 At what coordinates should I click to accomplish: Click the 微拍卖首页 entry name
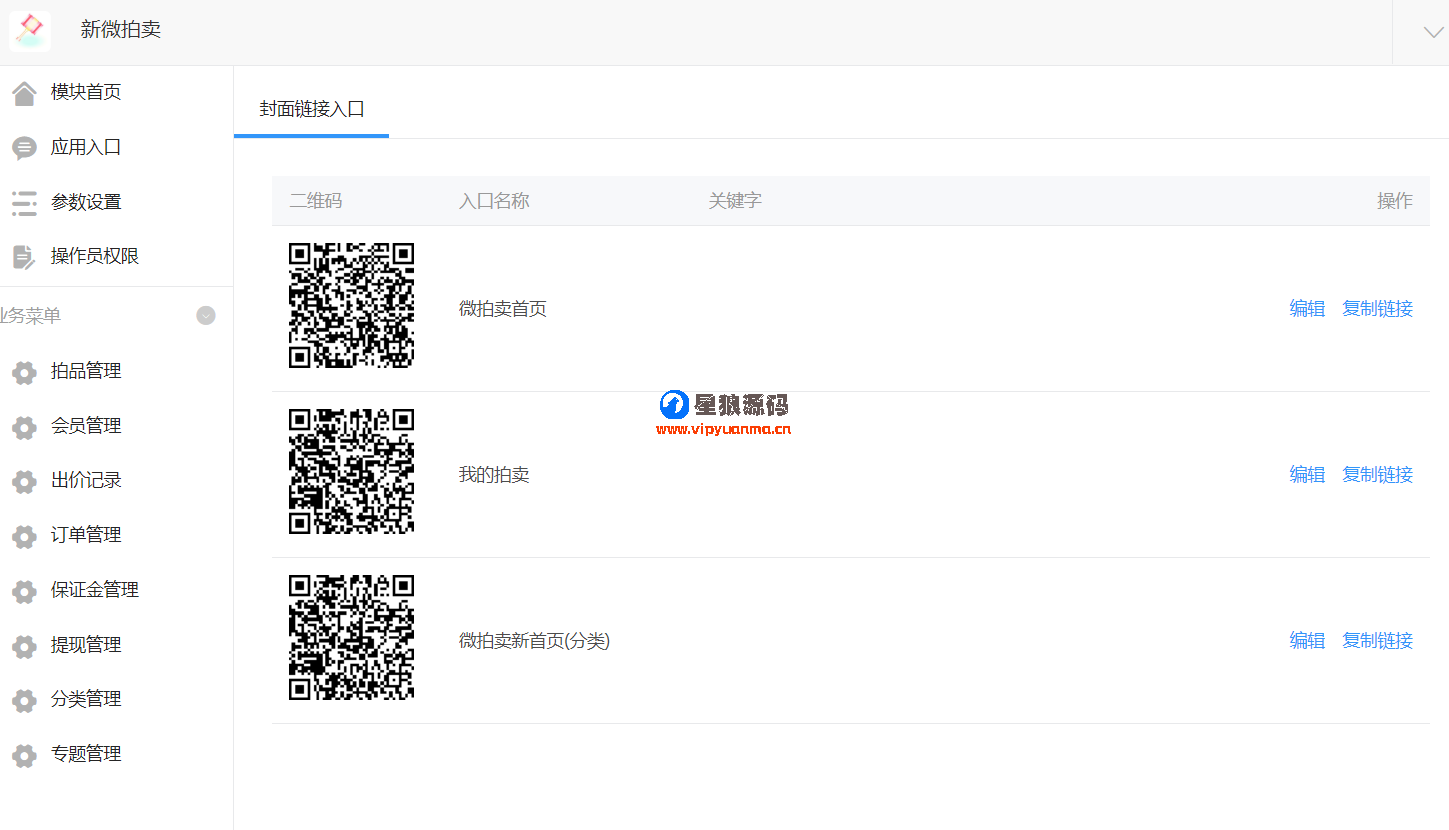pos(503,309)
